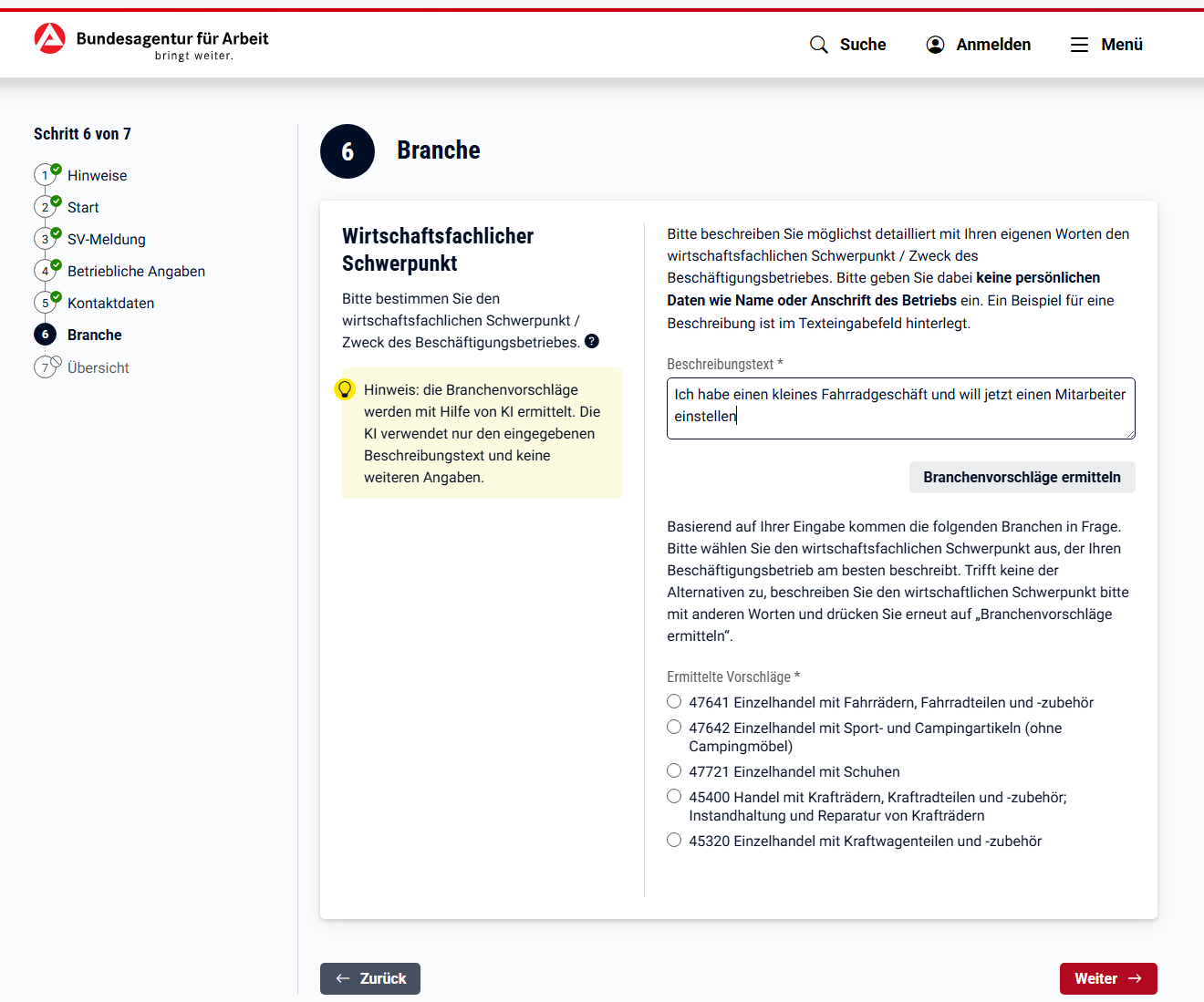
Task: Click the question mark help icon
Action: (592, 341)
